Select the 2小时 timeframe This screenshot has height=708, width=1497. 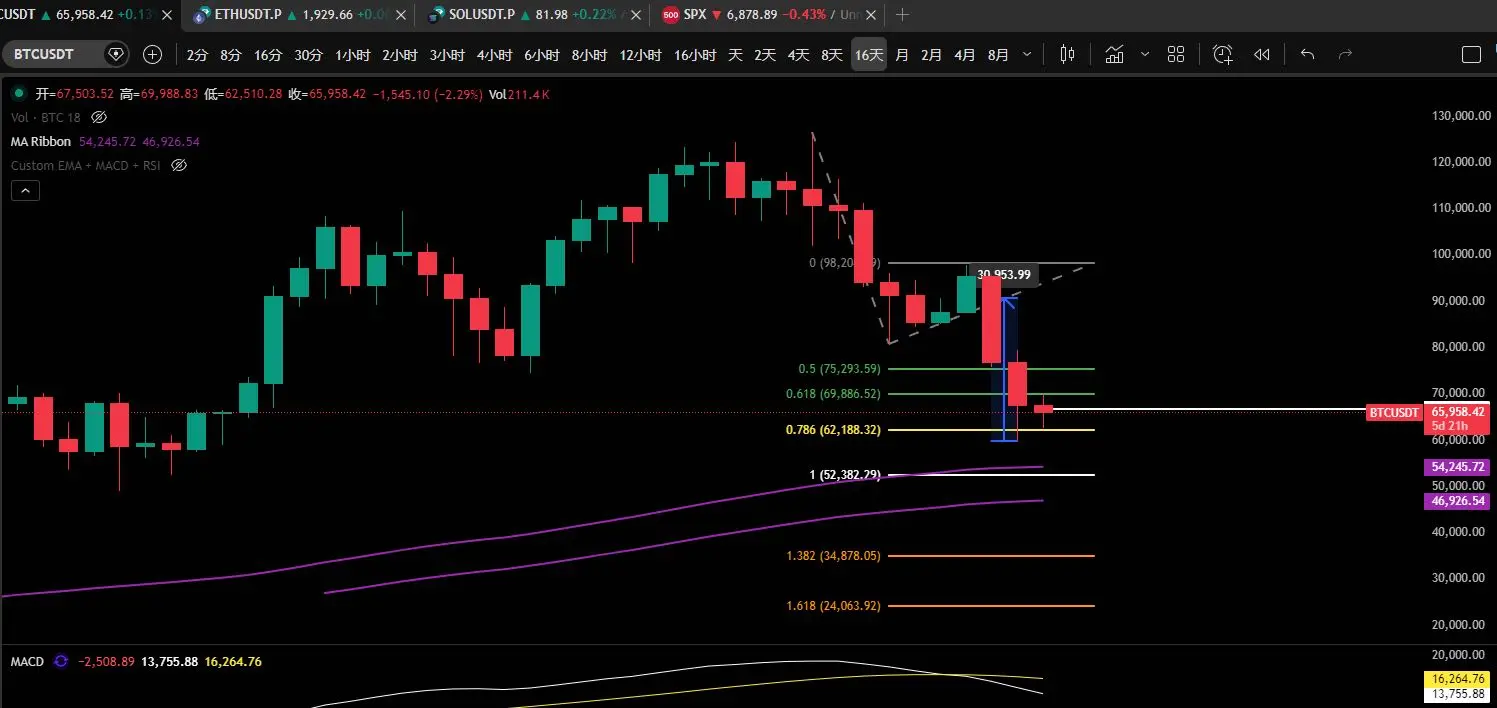(400, 55)
